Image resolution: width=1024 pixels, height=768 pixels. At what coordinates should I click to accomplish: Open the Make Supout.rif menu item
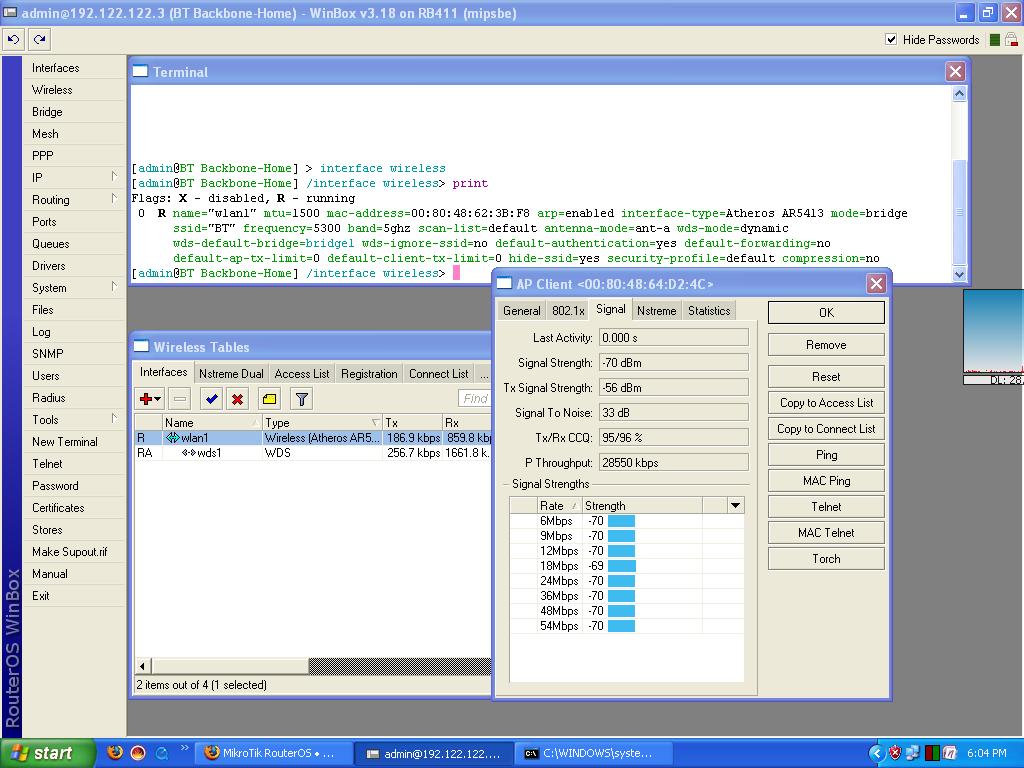coord(69,552)
